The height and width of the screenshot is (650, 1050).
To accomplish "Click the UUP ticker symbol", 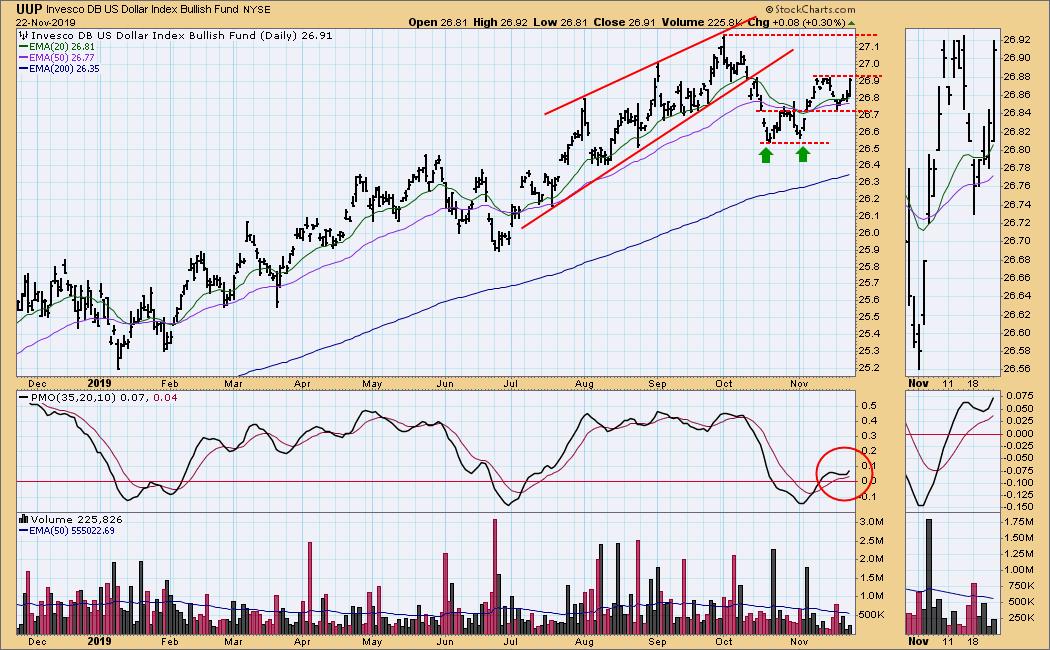I will pyautogui.click(x=29, y=9).
